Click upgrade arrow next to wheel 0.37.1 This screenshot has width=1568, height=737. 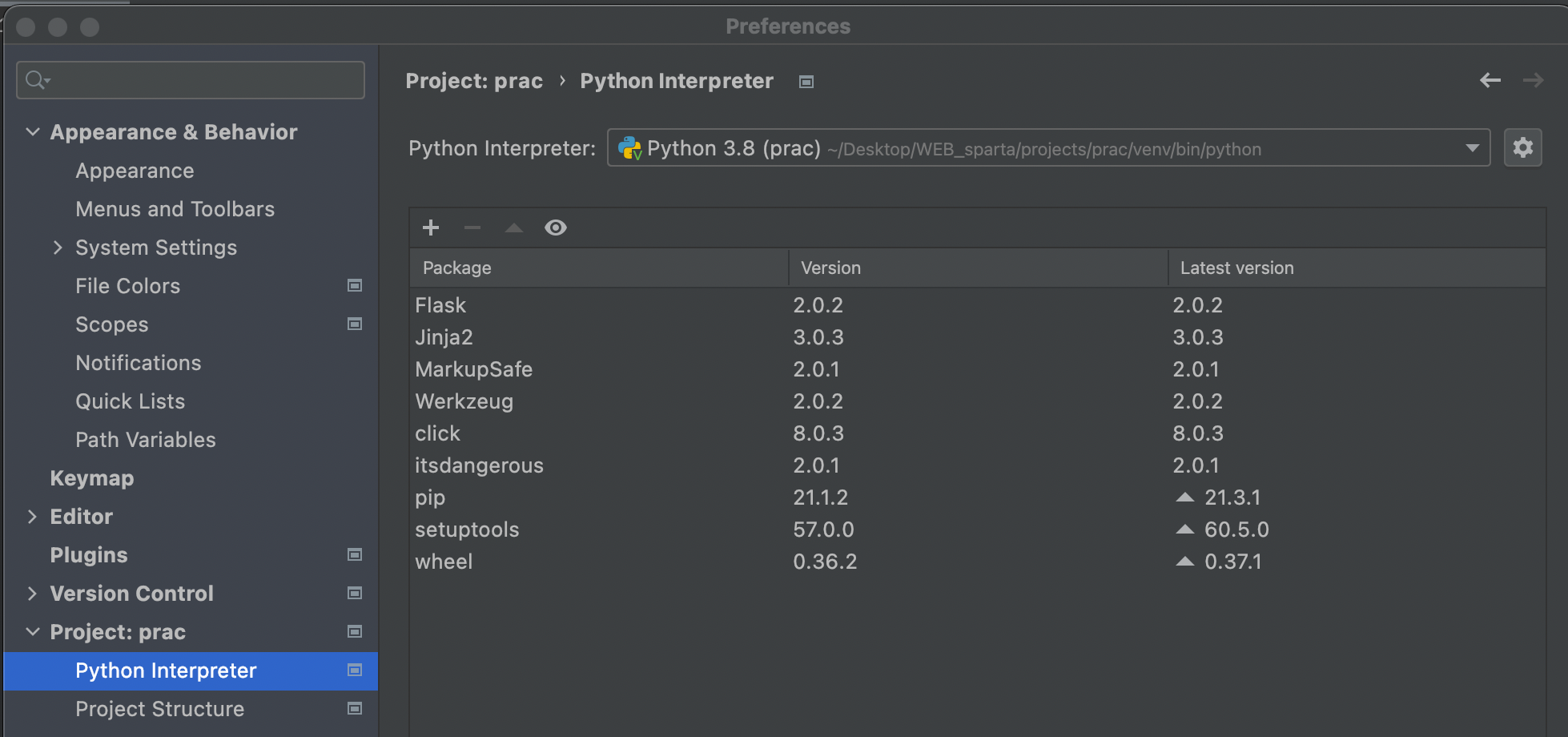1184,562
